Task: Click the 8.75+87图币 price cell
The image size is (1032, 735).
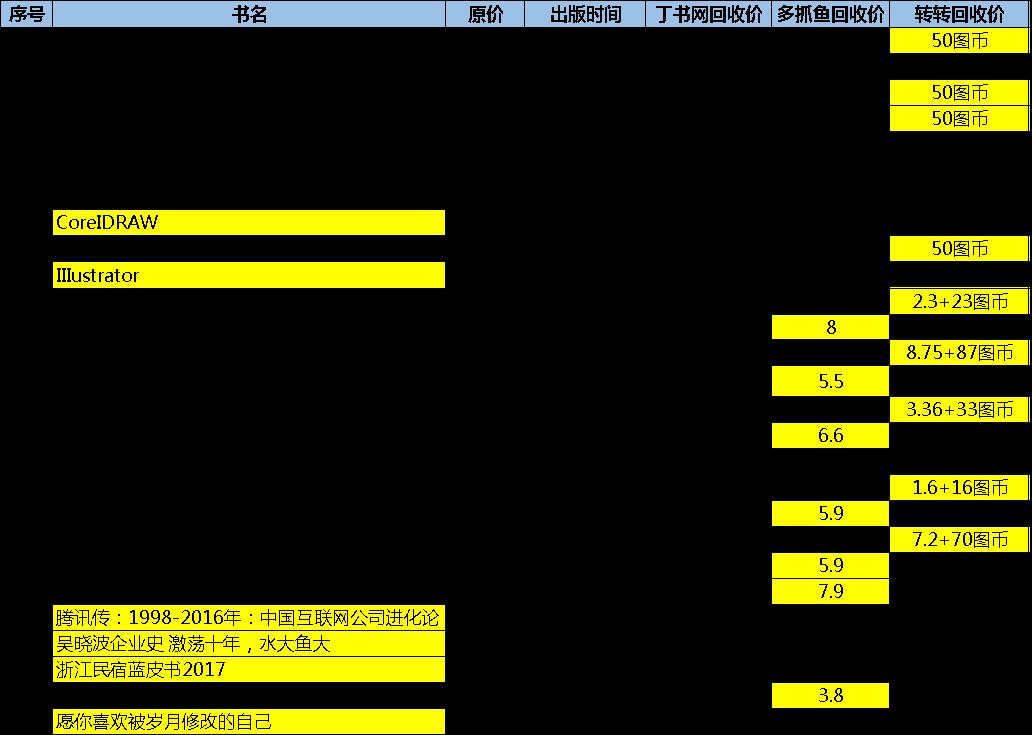Action: 959,353
